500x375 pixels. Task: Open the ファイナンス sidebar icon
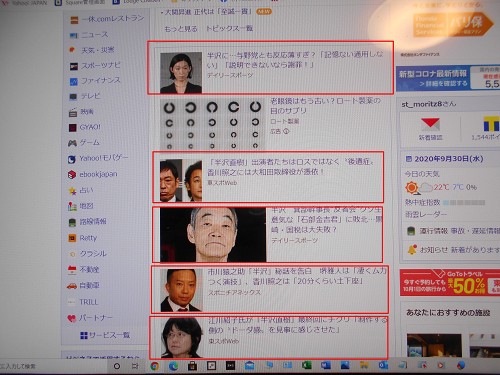click(73, 81)
